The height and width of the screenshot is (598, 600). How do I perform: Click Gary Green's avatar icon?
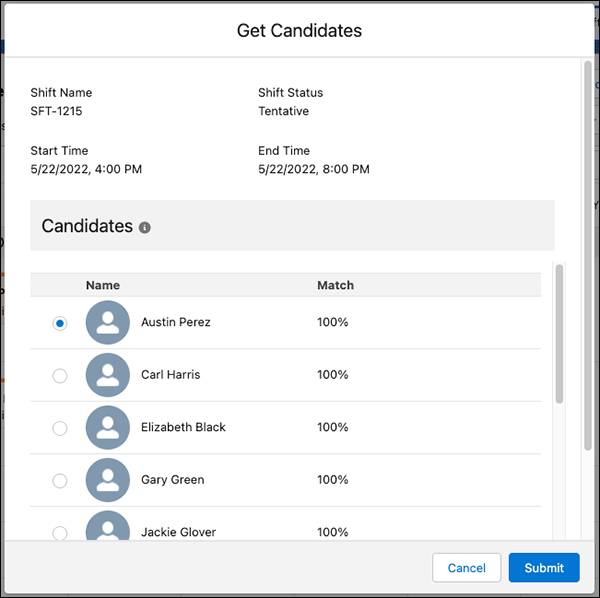(108, 480)
